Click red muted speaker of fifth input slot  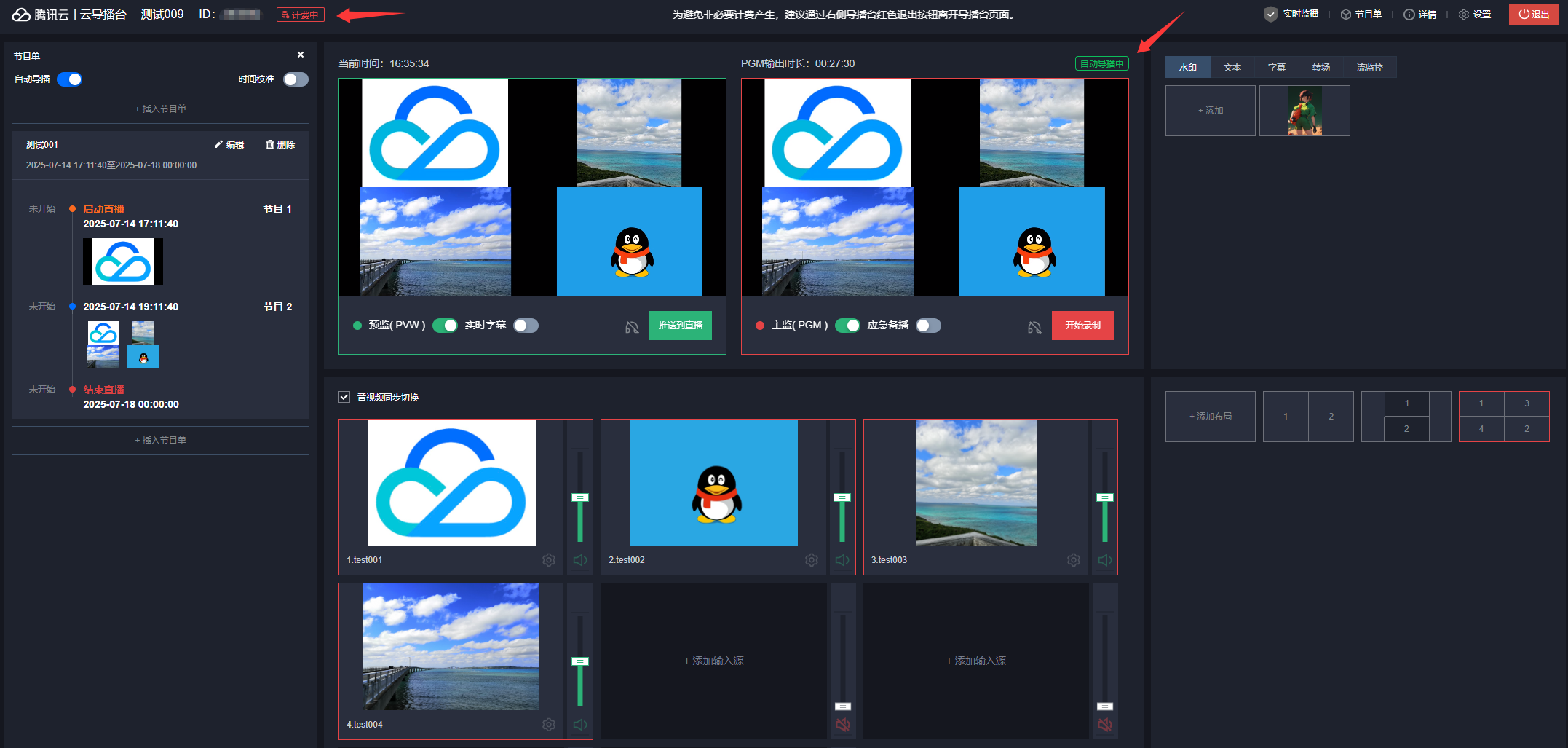pos(843,725)
